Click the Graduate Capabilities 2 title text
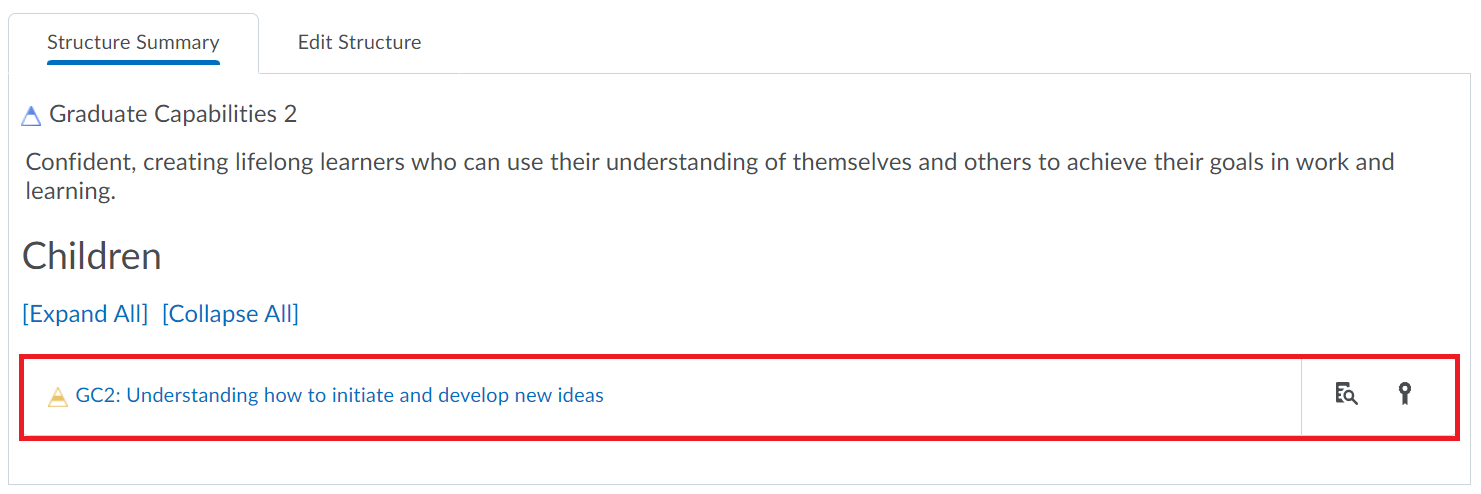Viewport: 1481px width, 494px height. coord(173,114)
